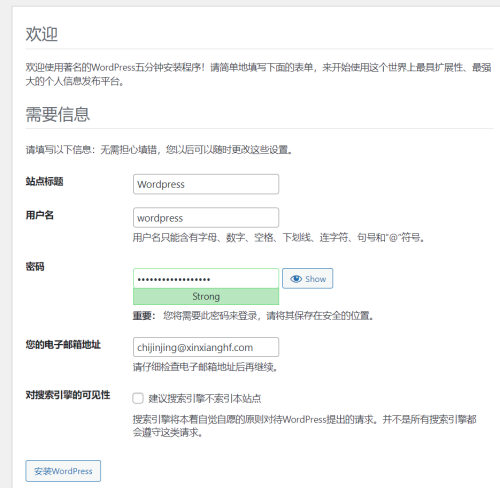The image size is (500, 488).
Task: Click the username hint about allowed characters
Action: pyautogui.click(x=278, y=238)
